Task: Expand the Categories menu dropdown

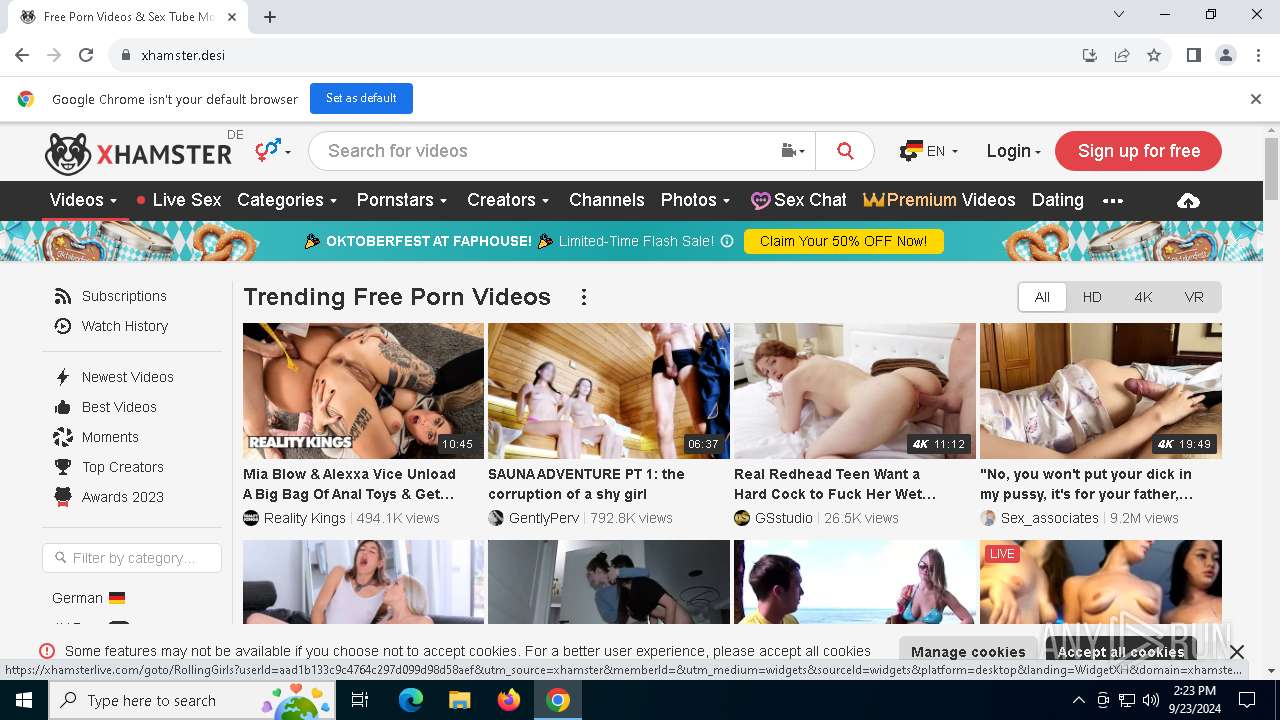Action: coord(287,200)
